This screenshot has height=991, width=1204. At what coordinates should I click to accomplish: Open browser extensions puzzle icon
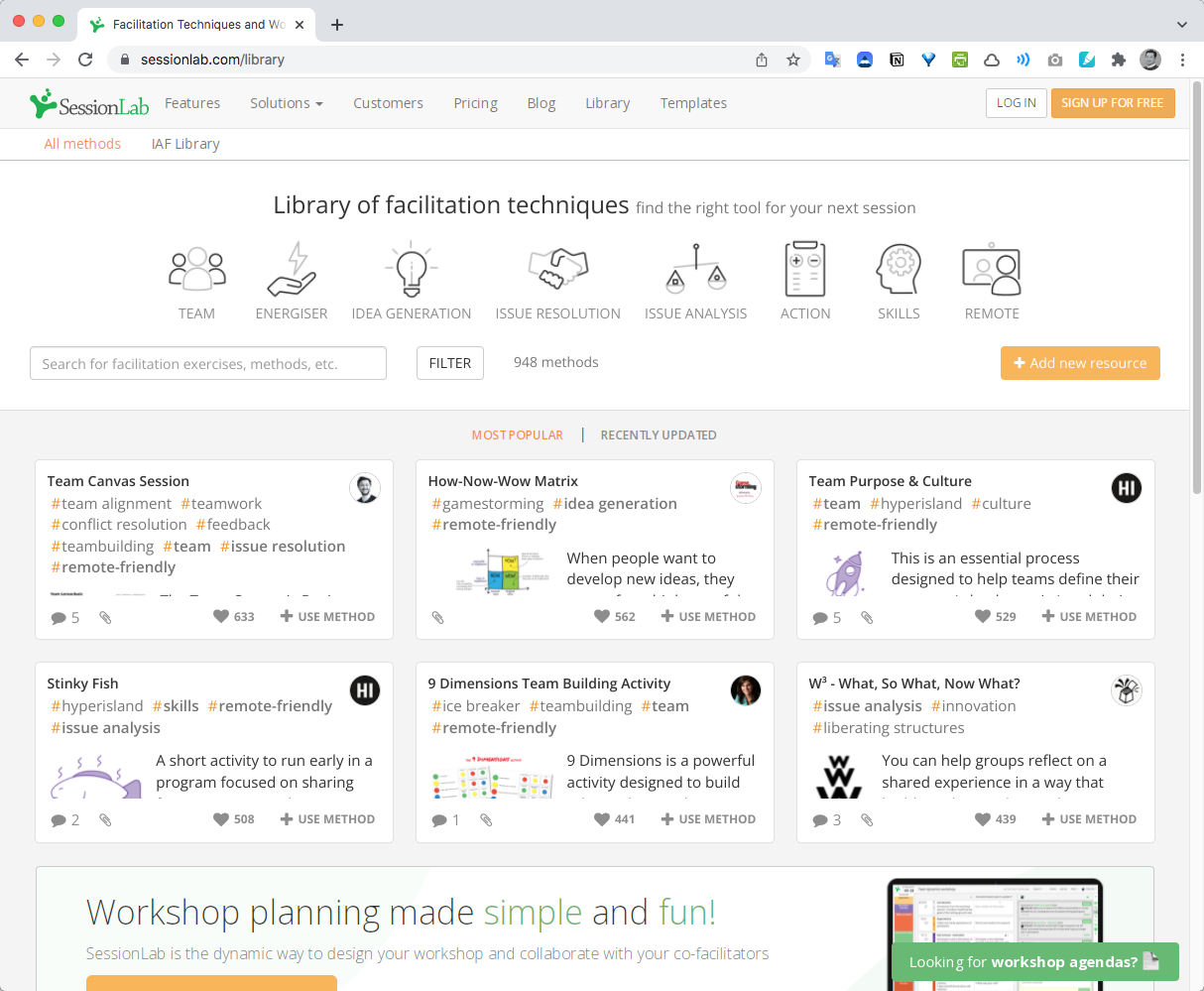coord(1119,60)
